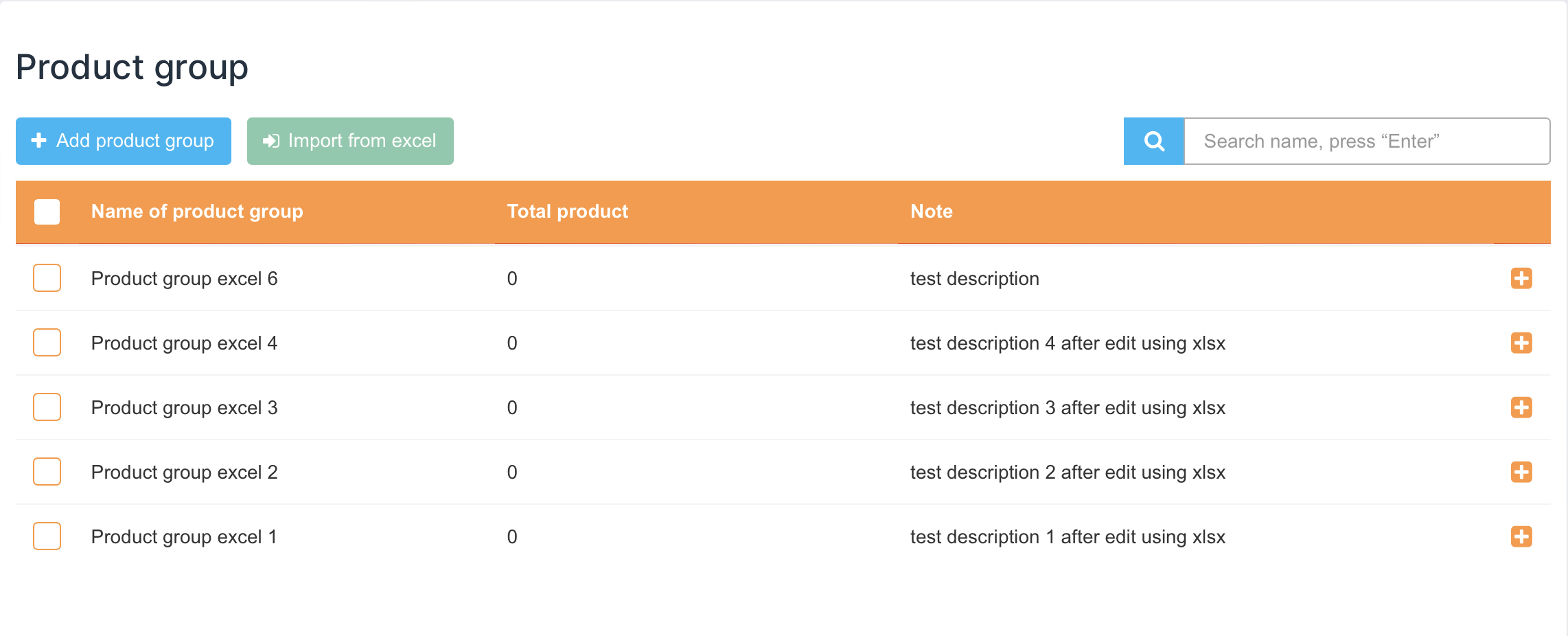Image resolution: width=1568 pixels, height=636 pixels.
Task: Click the Note column header
Action: click(931, 212)
